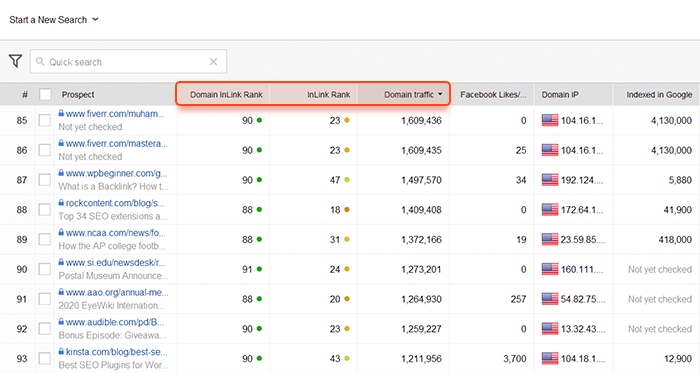The image size is (700, 373).
Task: Click Facebook Likes value 257
Action: [x=518, y=299]
